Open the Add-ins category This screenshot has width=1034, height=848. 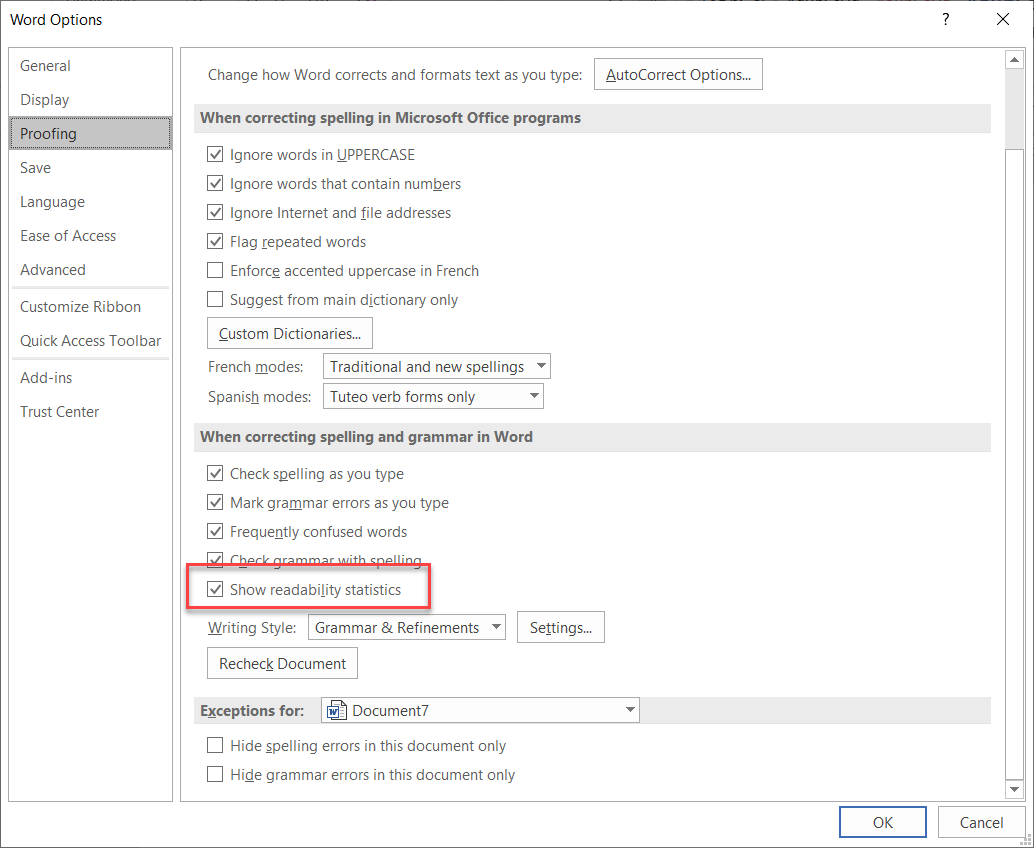pos(90,378)
